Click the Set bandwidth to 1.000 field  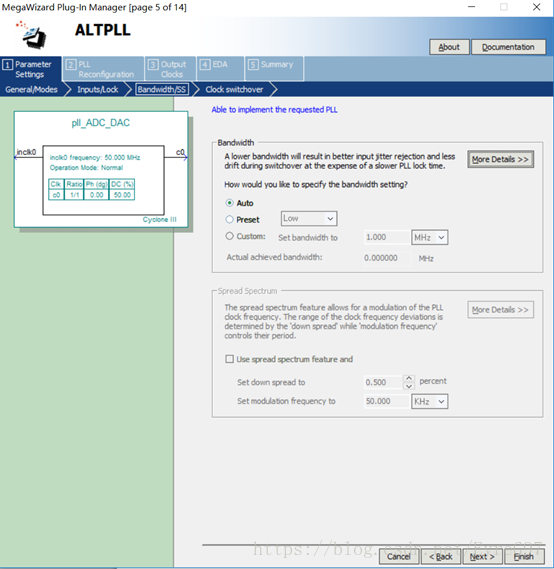[387, 237]
